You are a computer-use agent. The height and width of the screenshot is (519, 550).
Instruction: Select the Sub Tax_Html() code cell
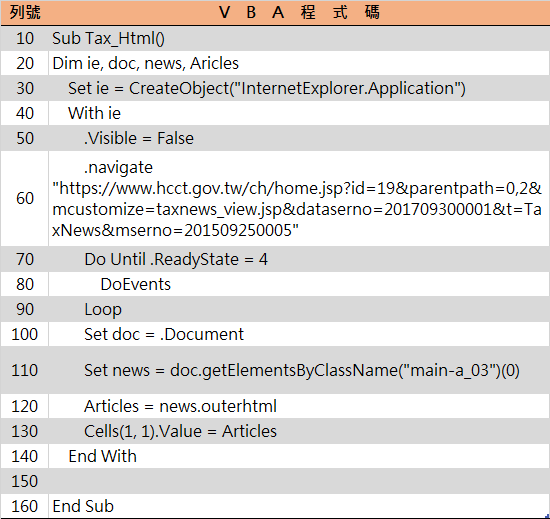pyautogui.click(x=299, y=39)
